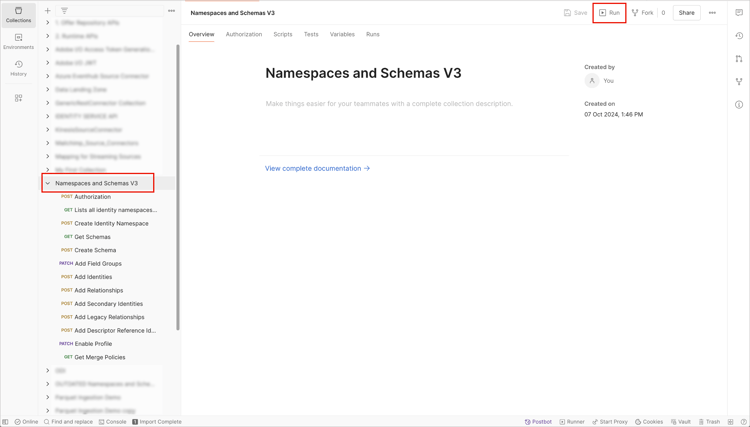
Task: Click the Import Complete status entry
Action: pos(157,422)
